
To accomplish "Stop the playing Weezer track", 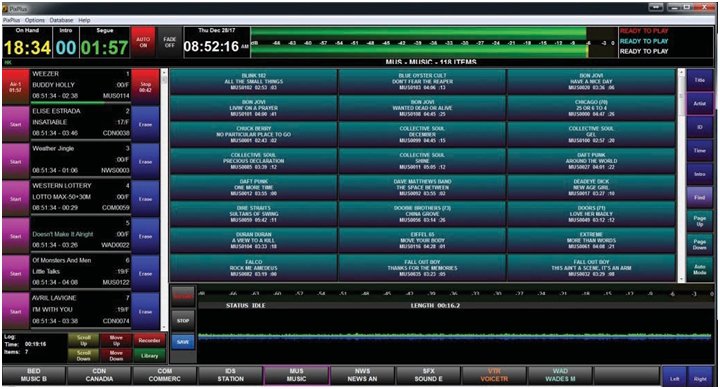I will point(145,87).
